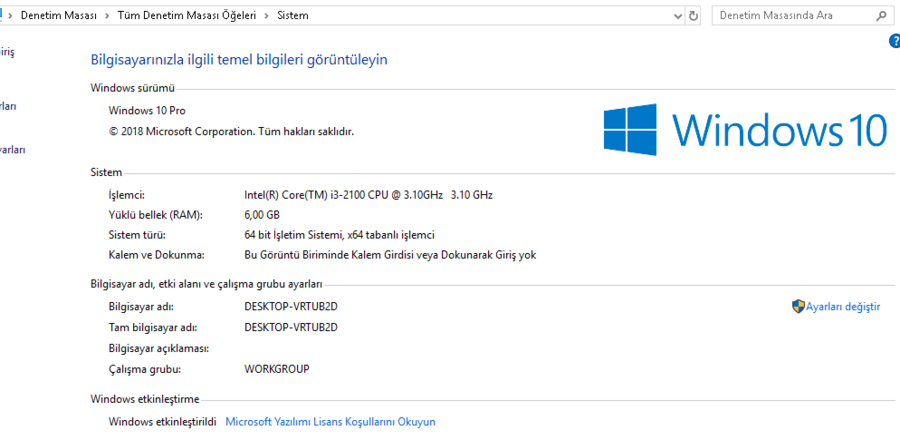The image size is (900, 440).
Task: Click the Yüklü bellek (RAM) label
Action: click(156, 215)
